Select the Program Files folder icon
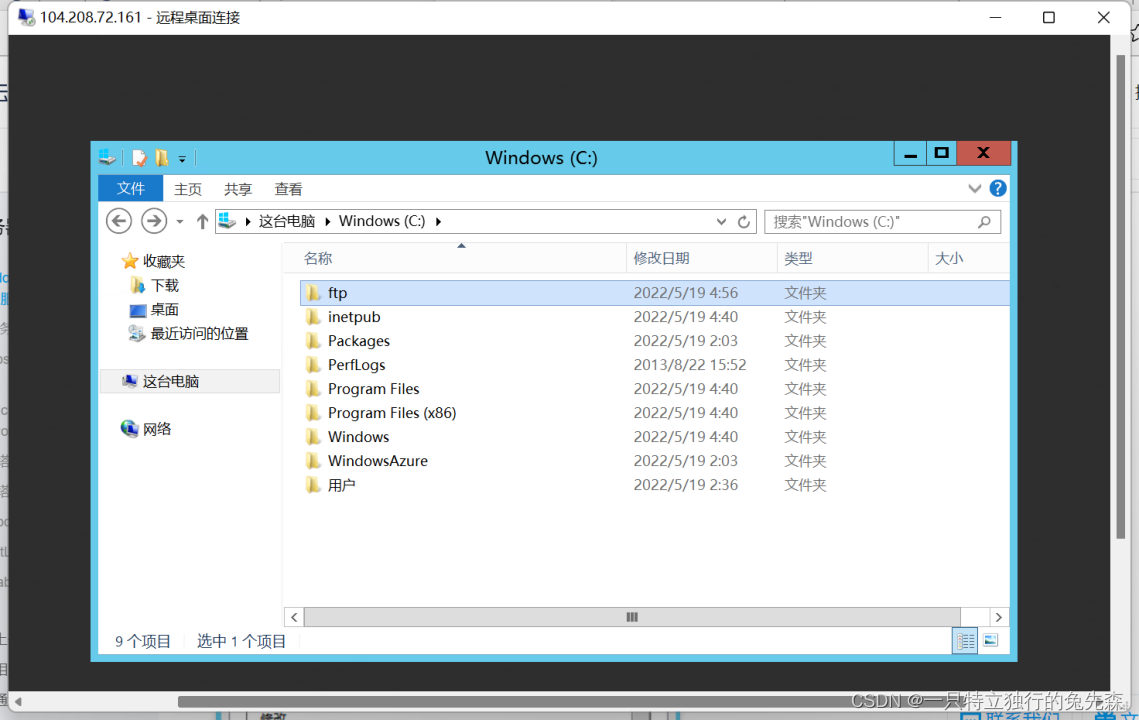 313,389
